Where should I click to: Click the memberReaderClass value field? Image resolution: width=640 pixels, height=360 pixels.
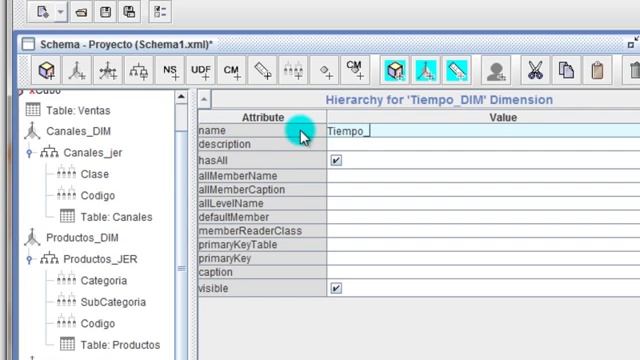coord(483,231)
